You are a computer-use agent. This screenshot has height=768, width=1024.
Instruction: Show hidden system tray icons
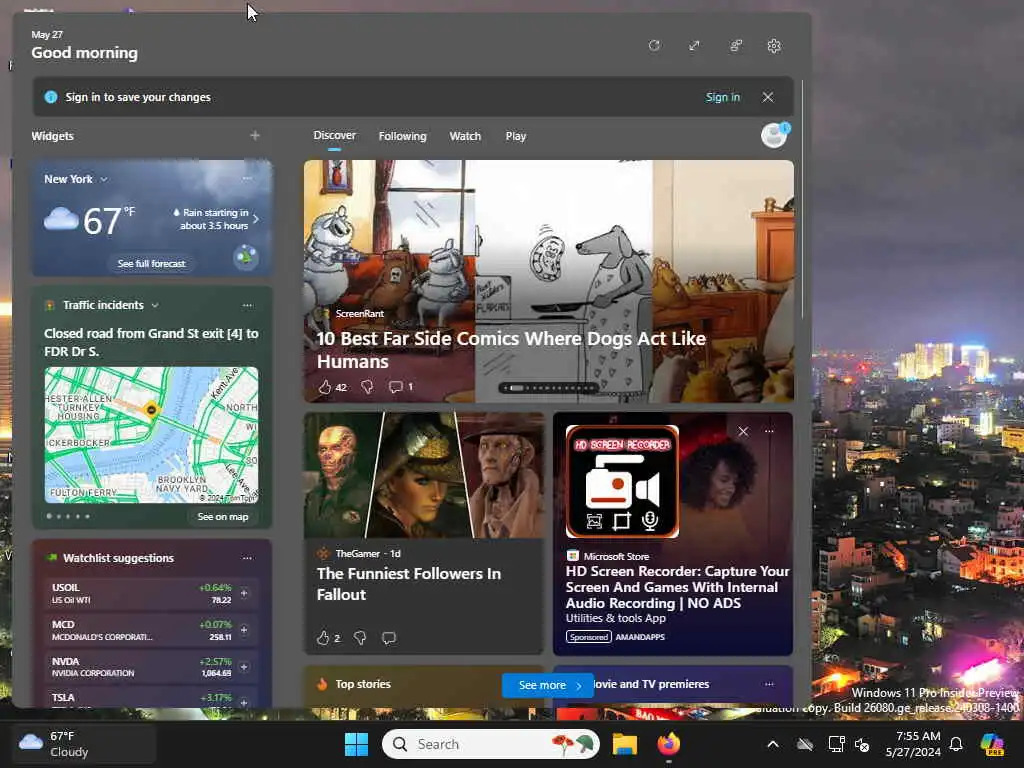[773, 744]
